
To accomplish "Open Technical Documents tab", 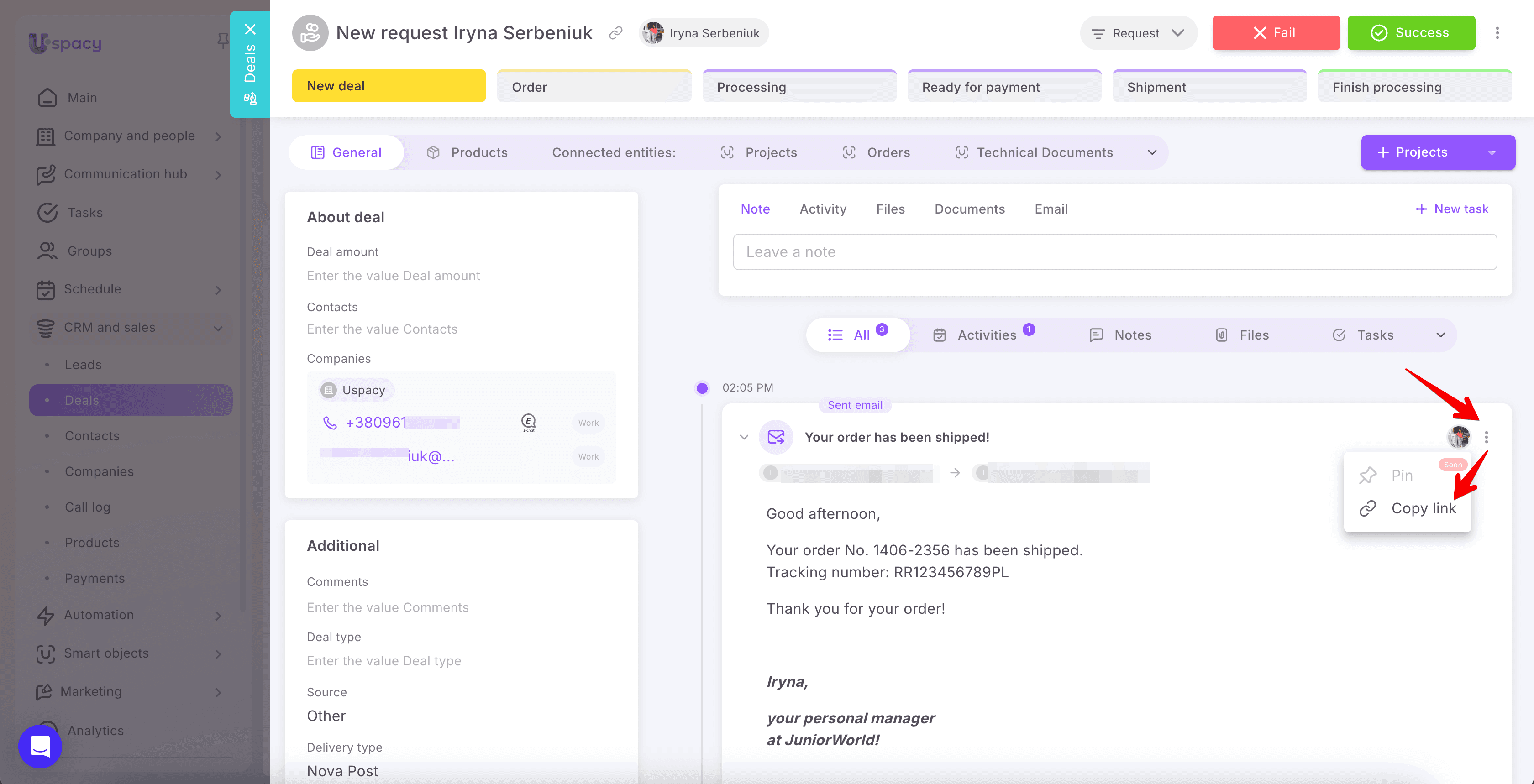I will point(1034,152).
